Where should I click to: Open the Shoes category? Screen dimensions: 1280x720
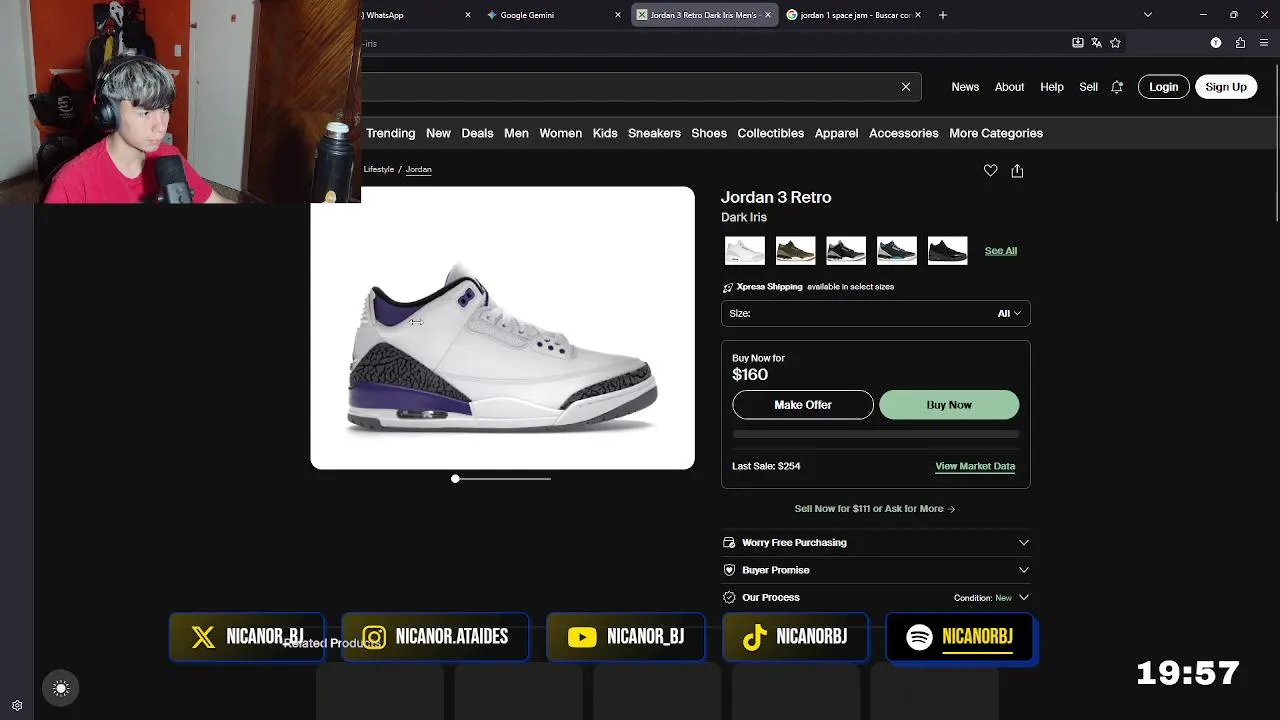(x=709, y=133)
